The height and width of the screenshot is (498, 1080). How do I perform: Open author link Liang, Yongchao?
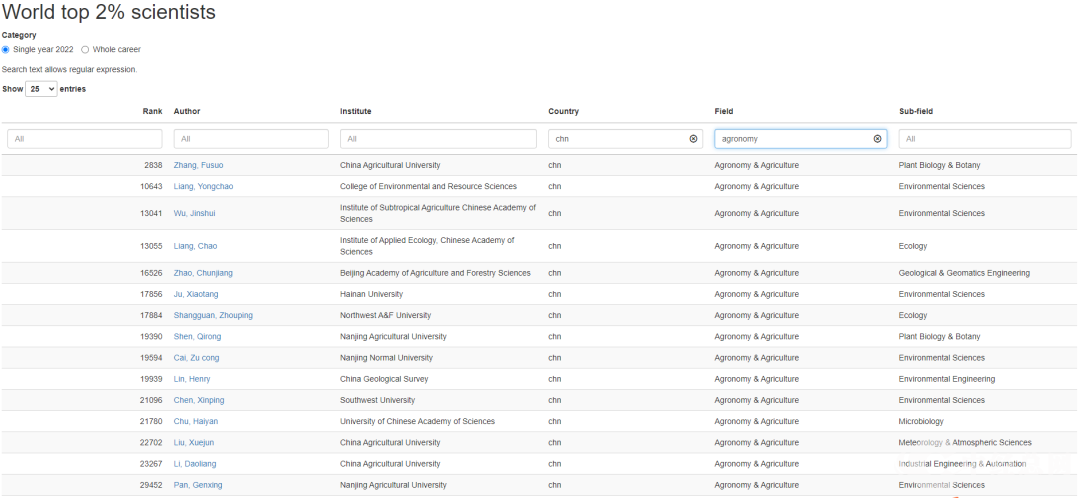(x=203, y=186)
